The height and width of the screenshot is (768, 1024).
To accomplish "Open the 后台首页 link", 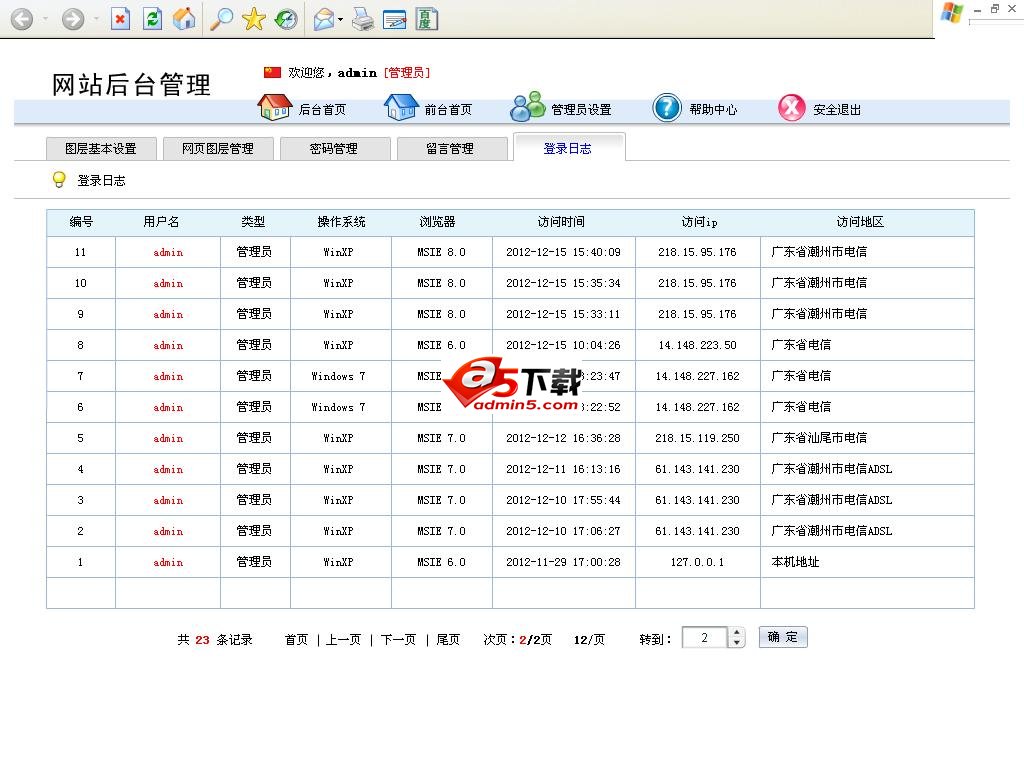I will (x=322, y=110).
